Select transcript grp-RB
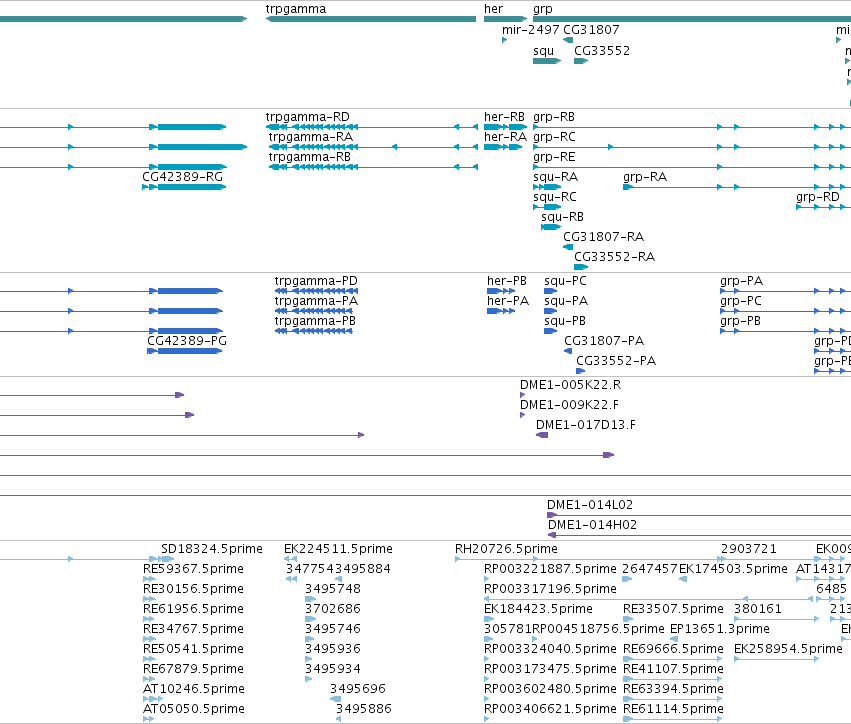This screenshot has width=851, height=724. coord(692,127)
